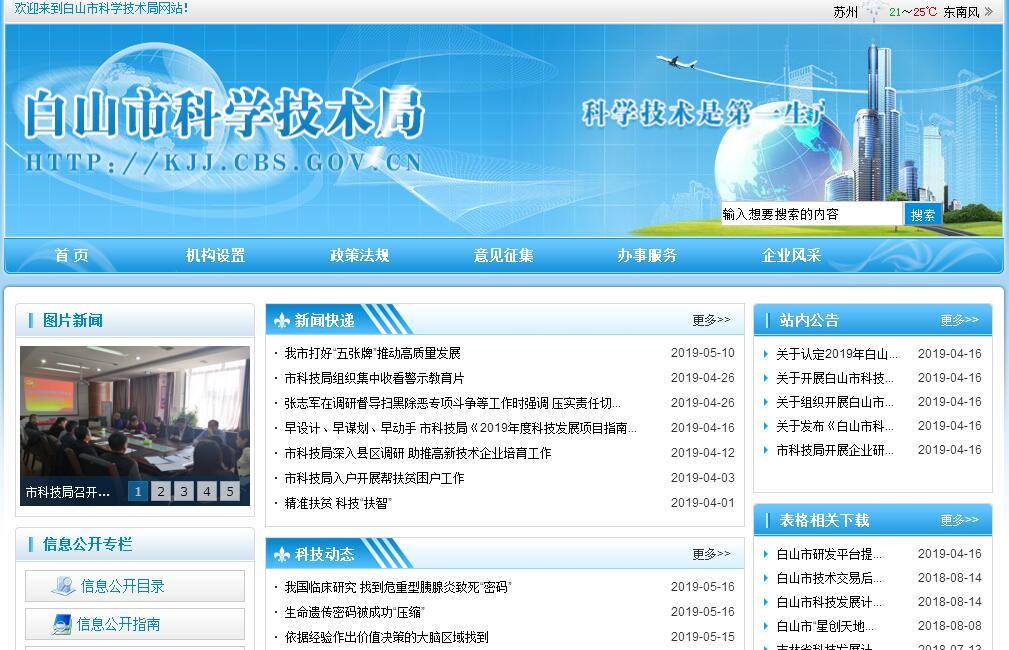The height and width of the screenshot is (650, 1009).
Task: Expand the weather widget with the double arrow
Action: (988, 12)
